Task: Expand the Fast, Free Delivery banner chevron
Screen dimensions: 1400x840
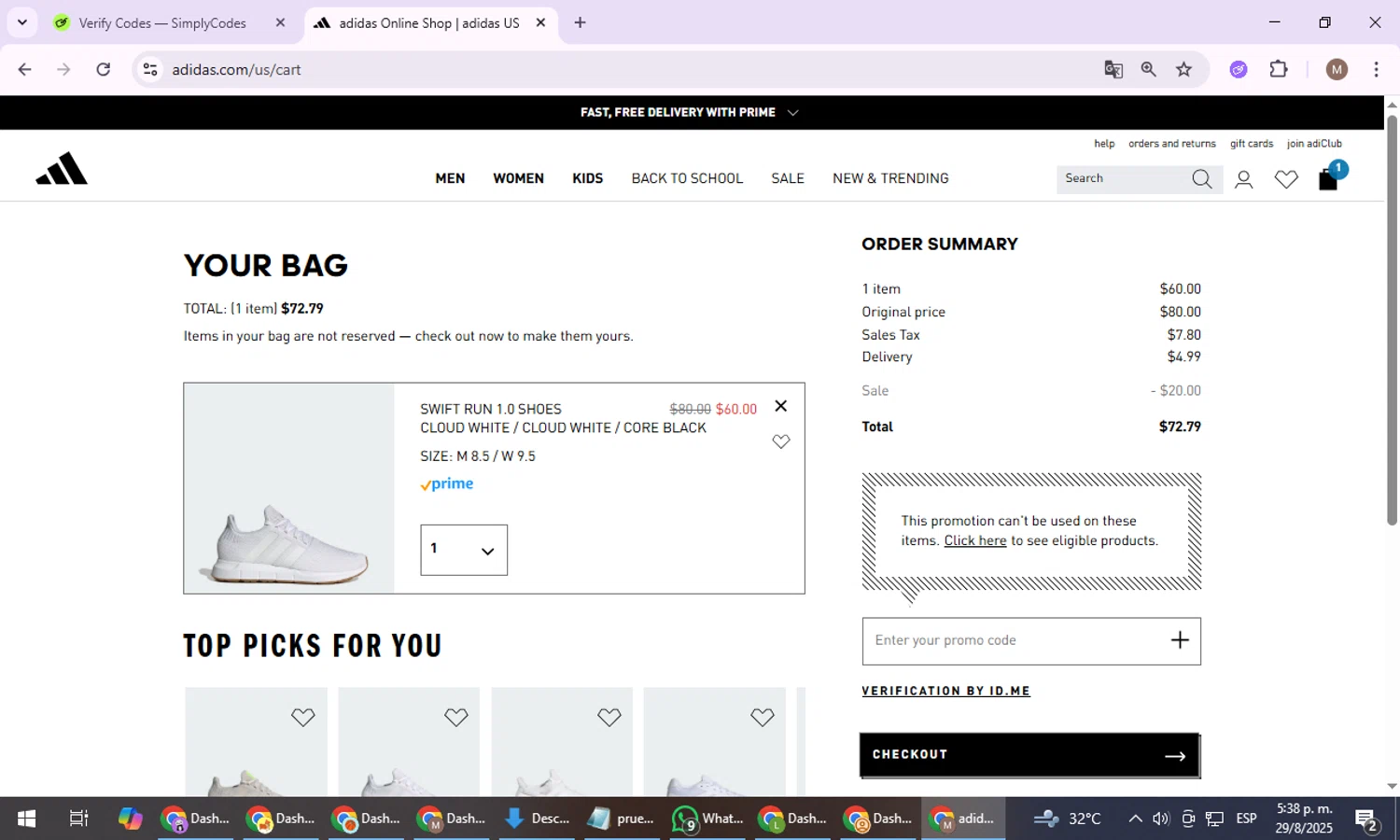Action: 792,113
